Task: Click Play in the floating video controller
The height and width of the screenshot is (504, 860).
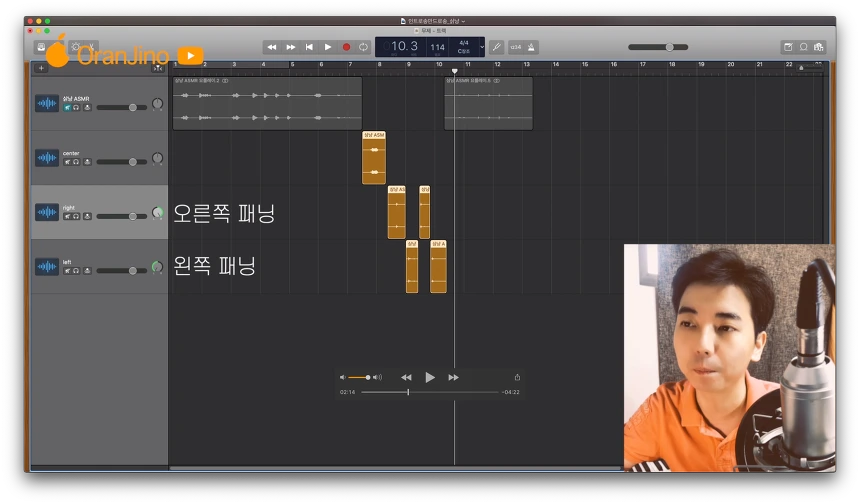Action: [430, 377]
